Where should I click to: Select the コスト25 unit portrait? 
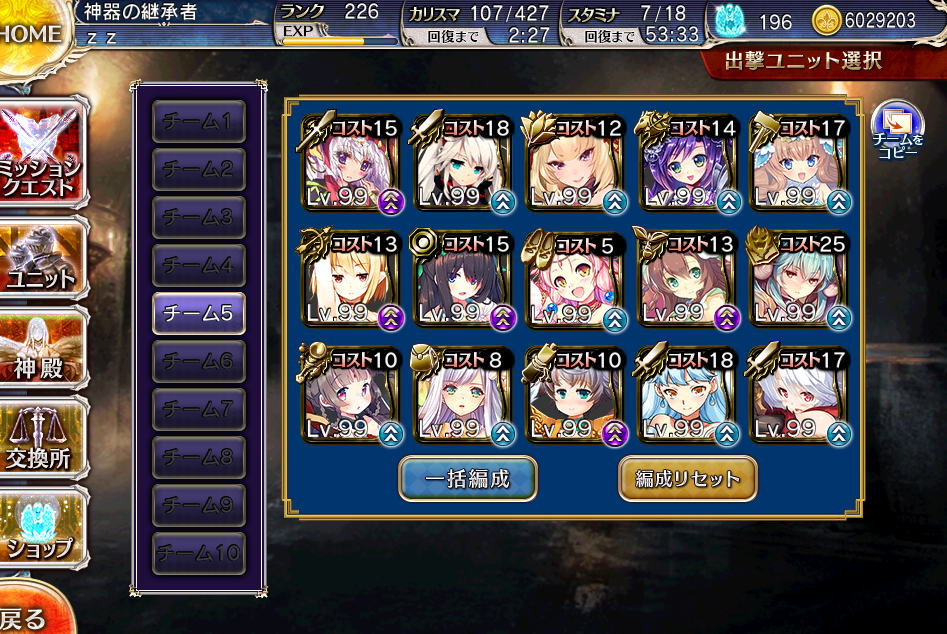(x=799, y=278)
